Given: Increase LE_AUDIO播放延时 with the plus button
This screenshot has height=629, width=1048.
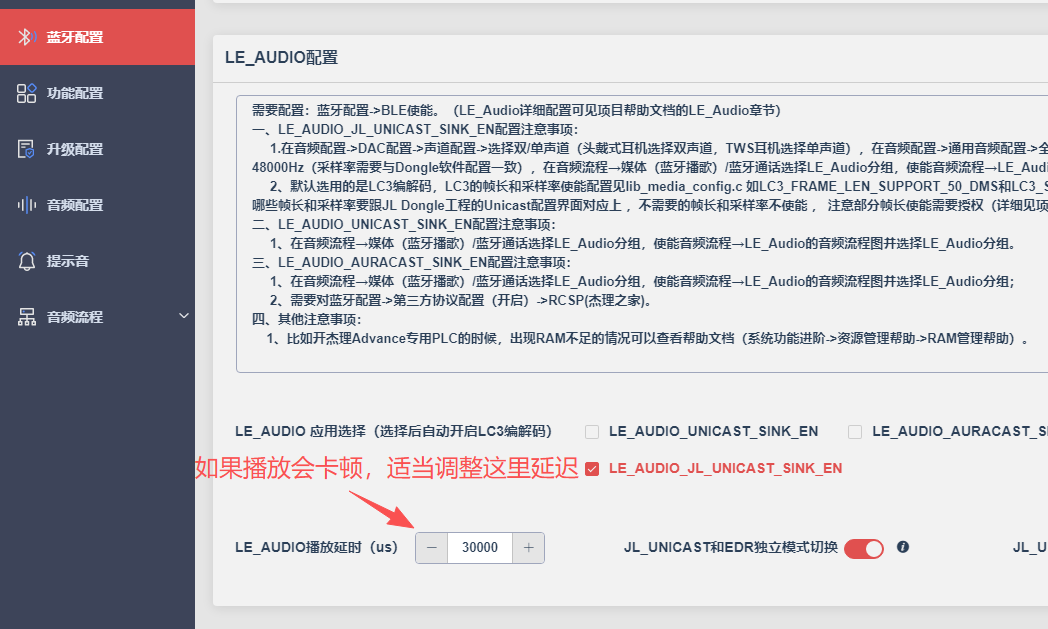Looking at the screenshot, I should 529,548.
